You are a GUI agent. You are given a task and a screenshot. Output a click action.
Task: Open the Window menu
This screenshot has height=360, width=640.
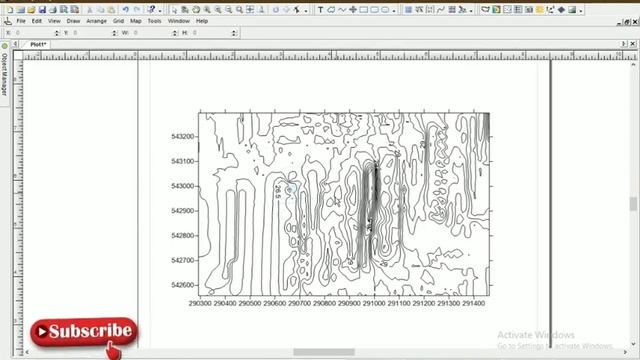[x=179, y=21]
